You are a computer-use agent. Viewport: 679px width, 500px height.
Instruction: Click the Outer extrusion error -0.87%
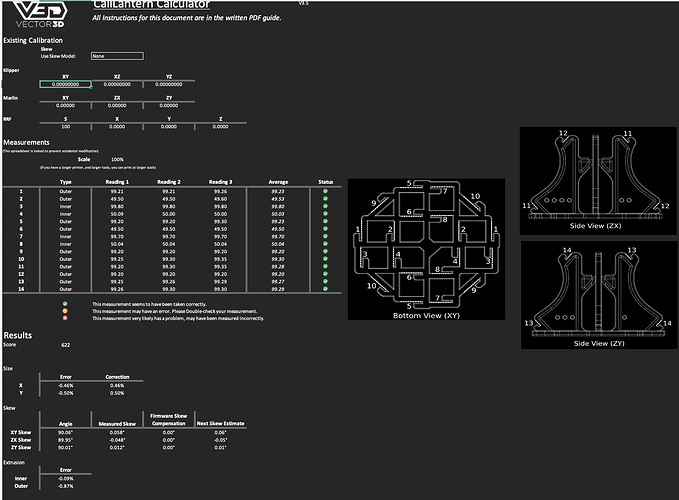(65, 486)
